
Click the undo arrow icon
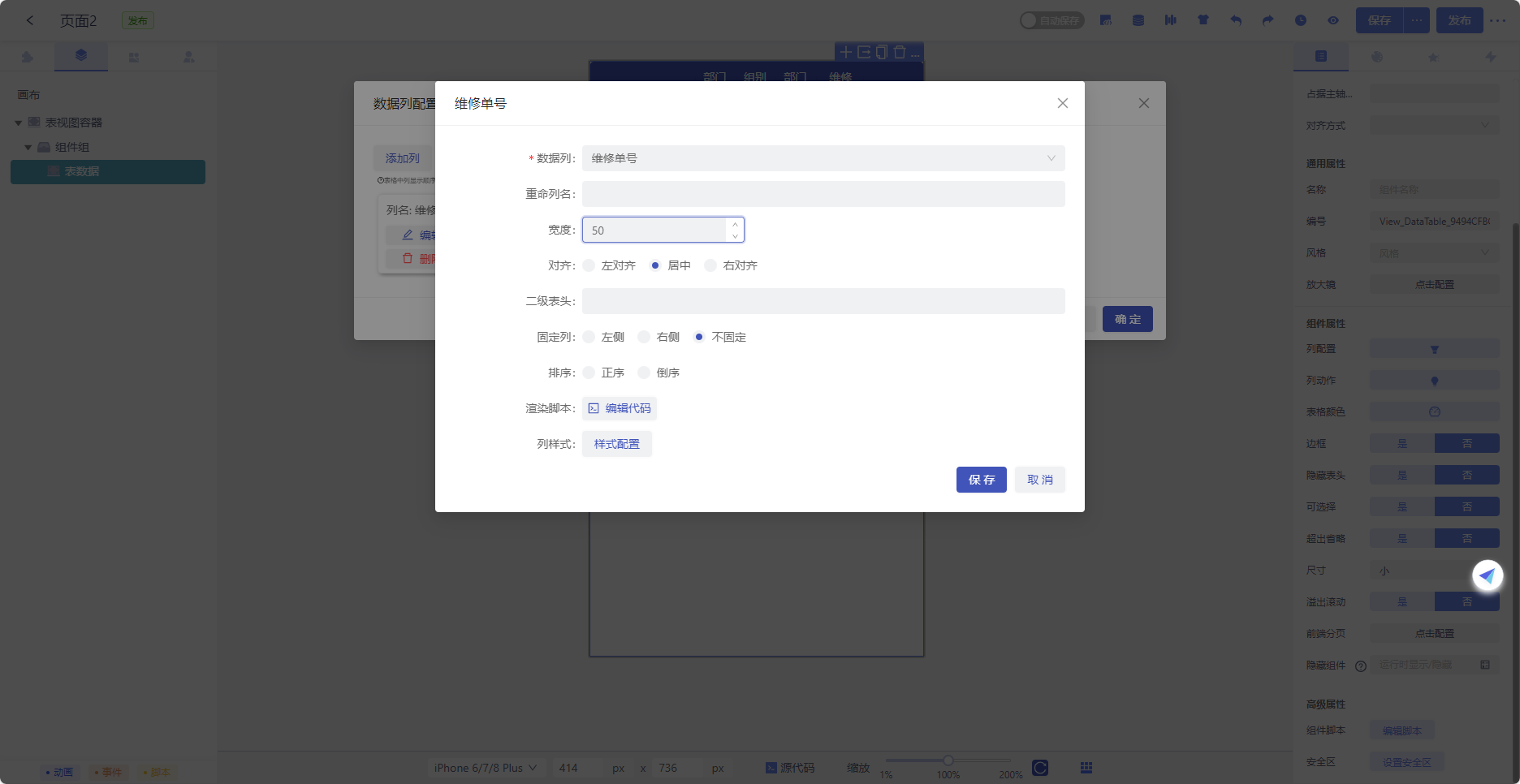pyautogui.click(x=1236, y=20)
